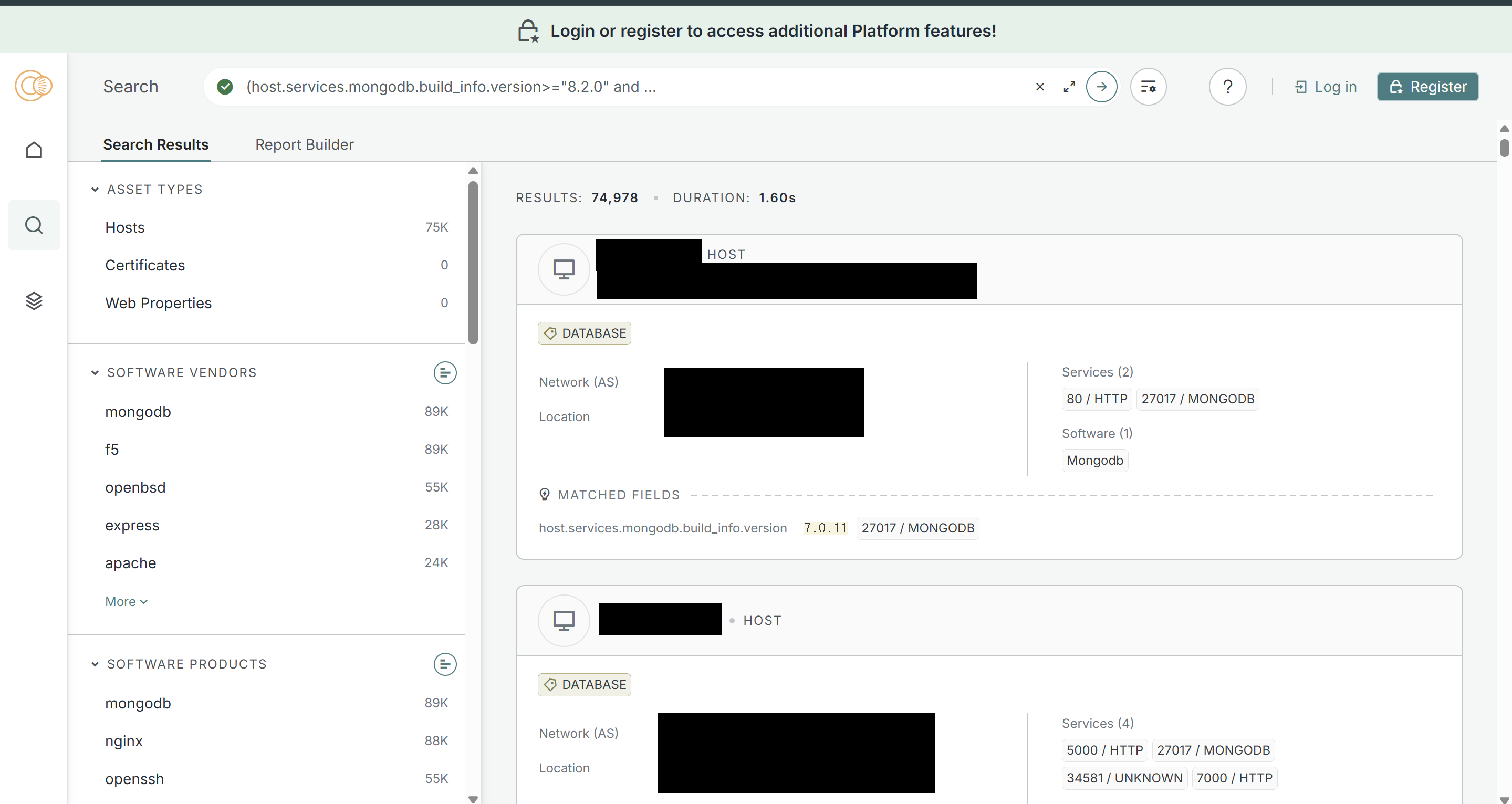Open Software Products breakdown chart icon
This screenshot has height=804, width=1512.
pyautogui.click(x=444, y=664)
